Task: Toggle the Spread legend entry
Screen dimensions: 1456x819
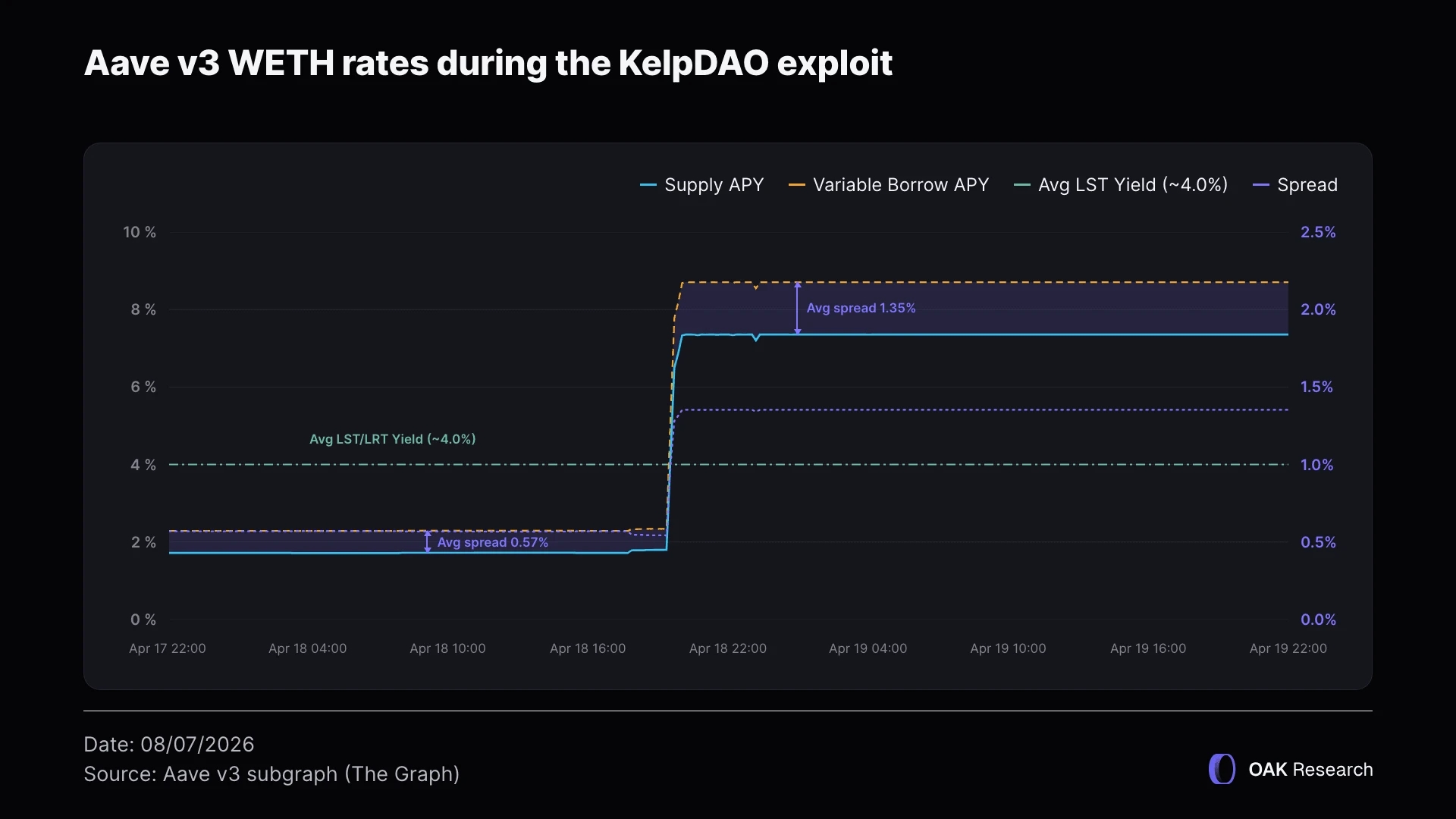Action: pos(1295,185)
